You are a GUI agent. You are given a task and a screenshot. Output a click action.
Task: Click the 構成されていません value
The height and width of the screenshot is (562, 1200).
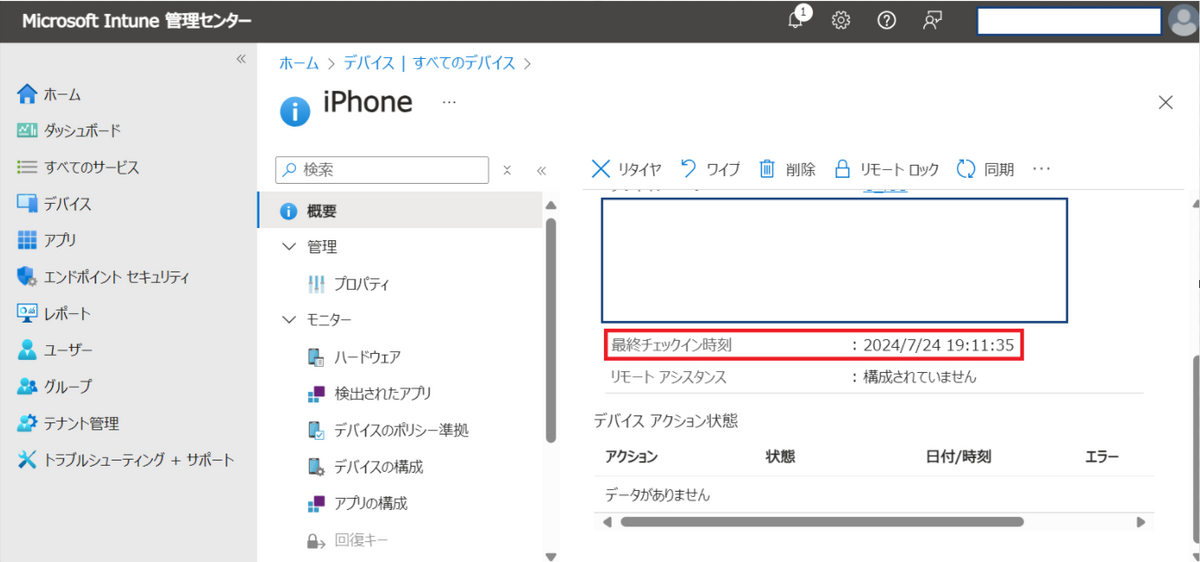tap(919, 377)
